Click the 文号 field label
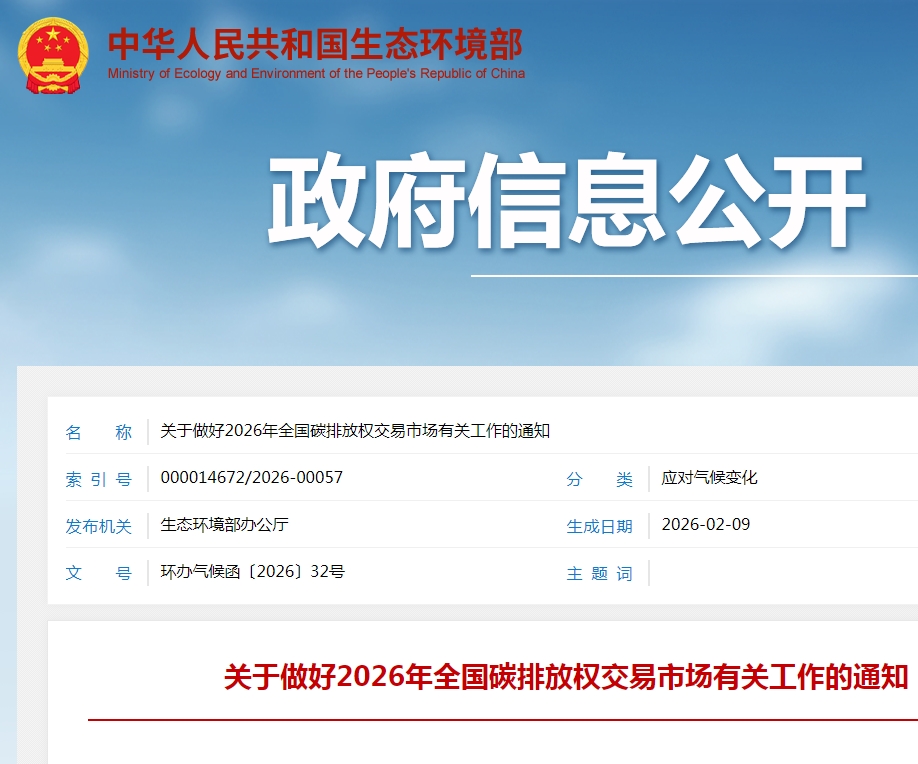The image size is (918, 764). click(98, 573)
